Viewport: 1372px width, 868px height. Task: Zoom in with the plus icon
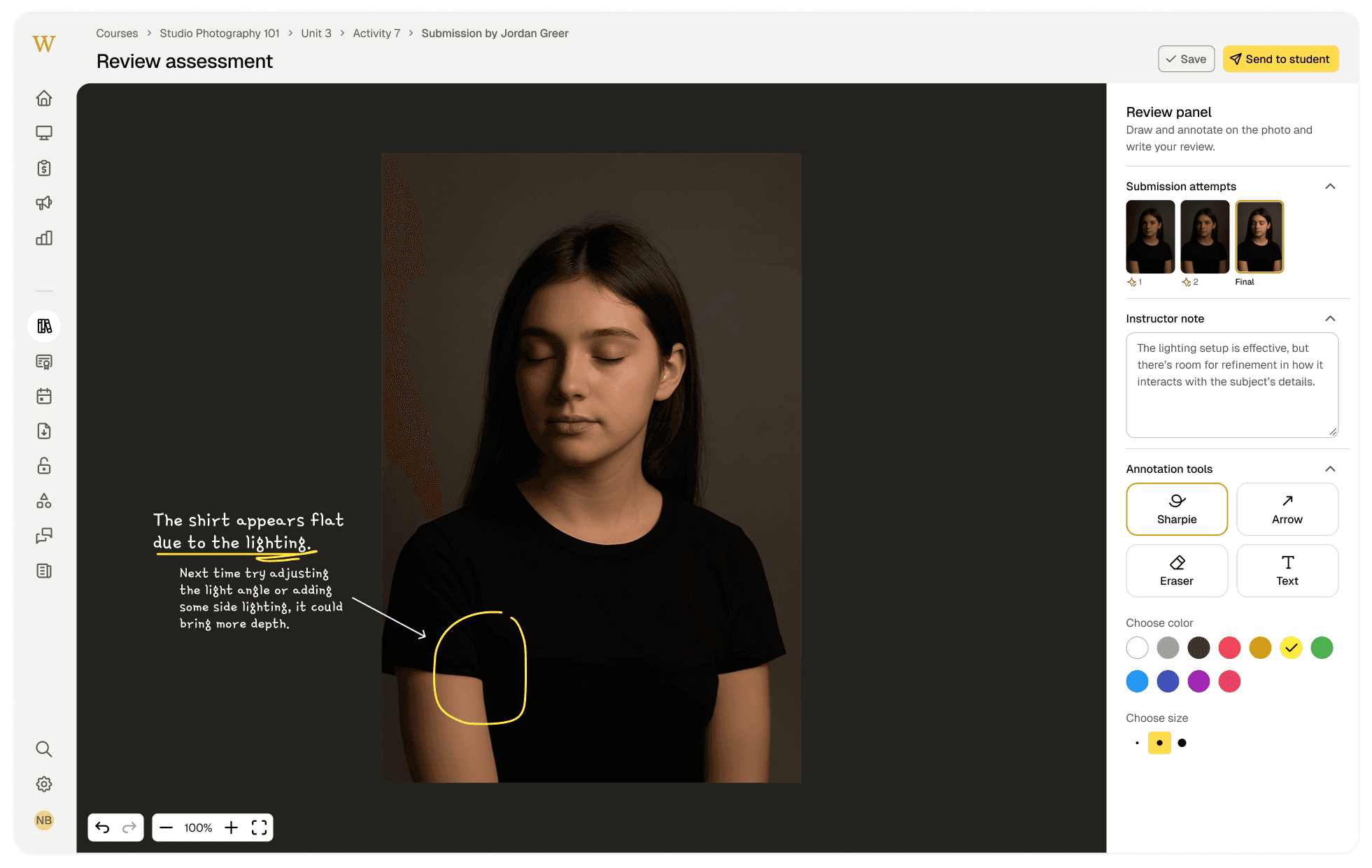click(x=232, y=827)
